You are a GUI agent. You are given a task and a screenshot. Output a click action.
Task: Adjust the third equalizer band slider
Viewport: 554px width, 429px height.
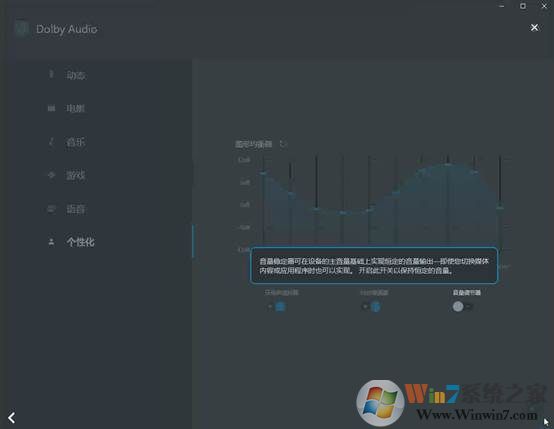tap(317, 209)
